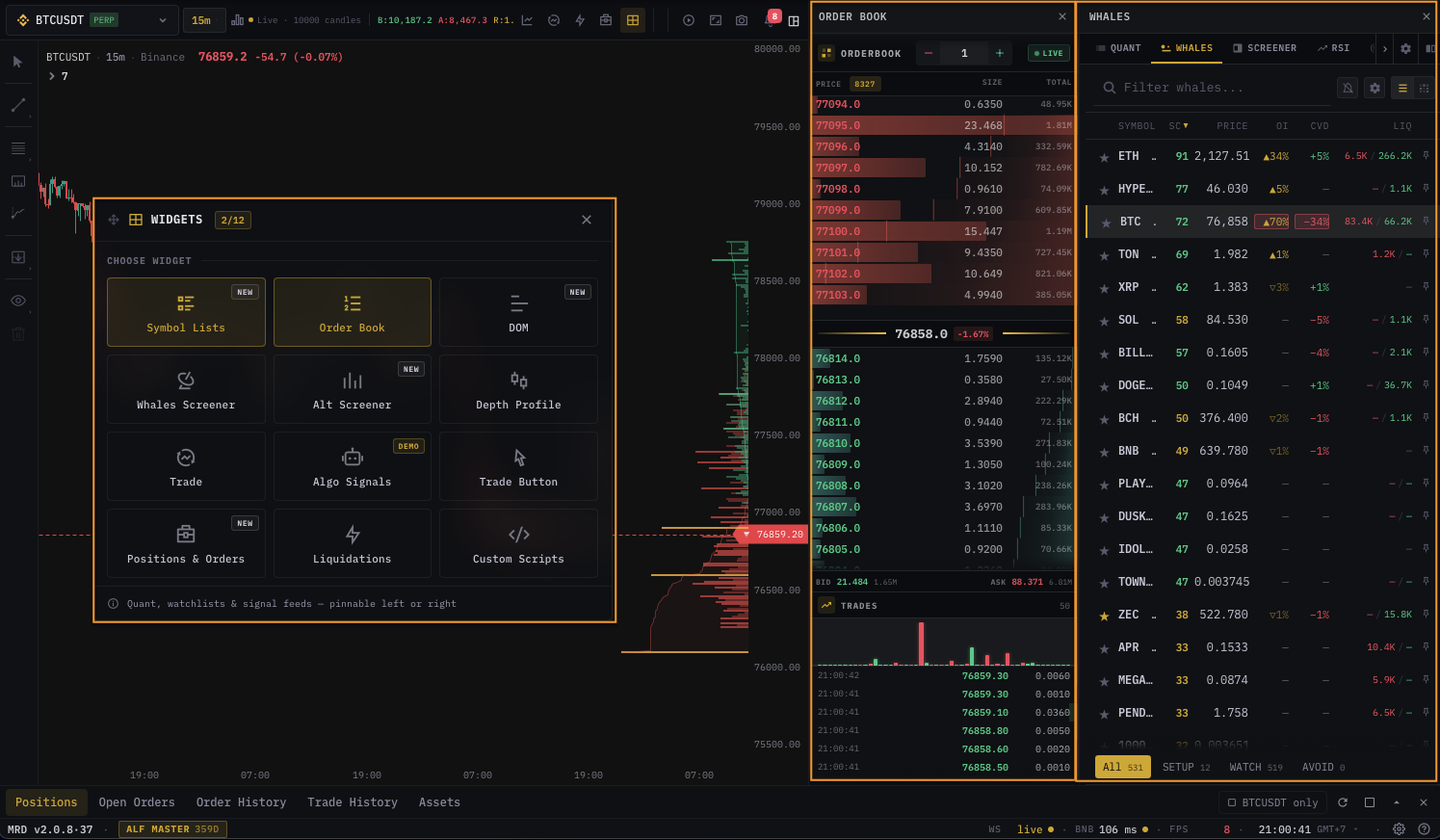
Task: Take a chart screenshot with camera icon
Action: (x=742, y=20)
